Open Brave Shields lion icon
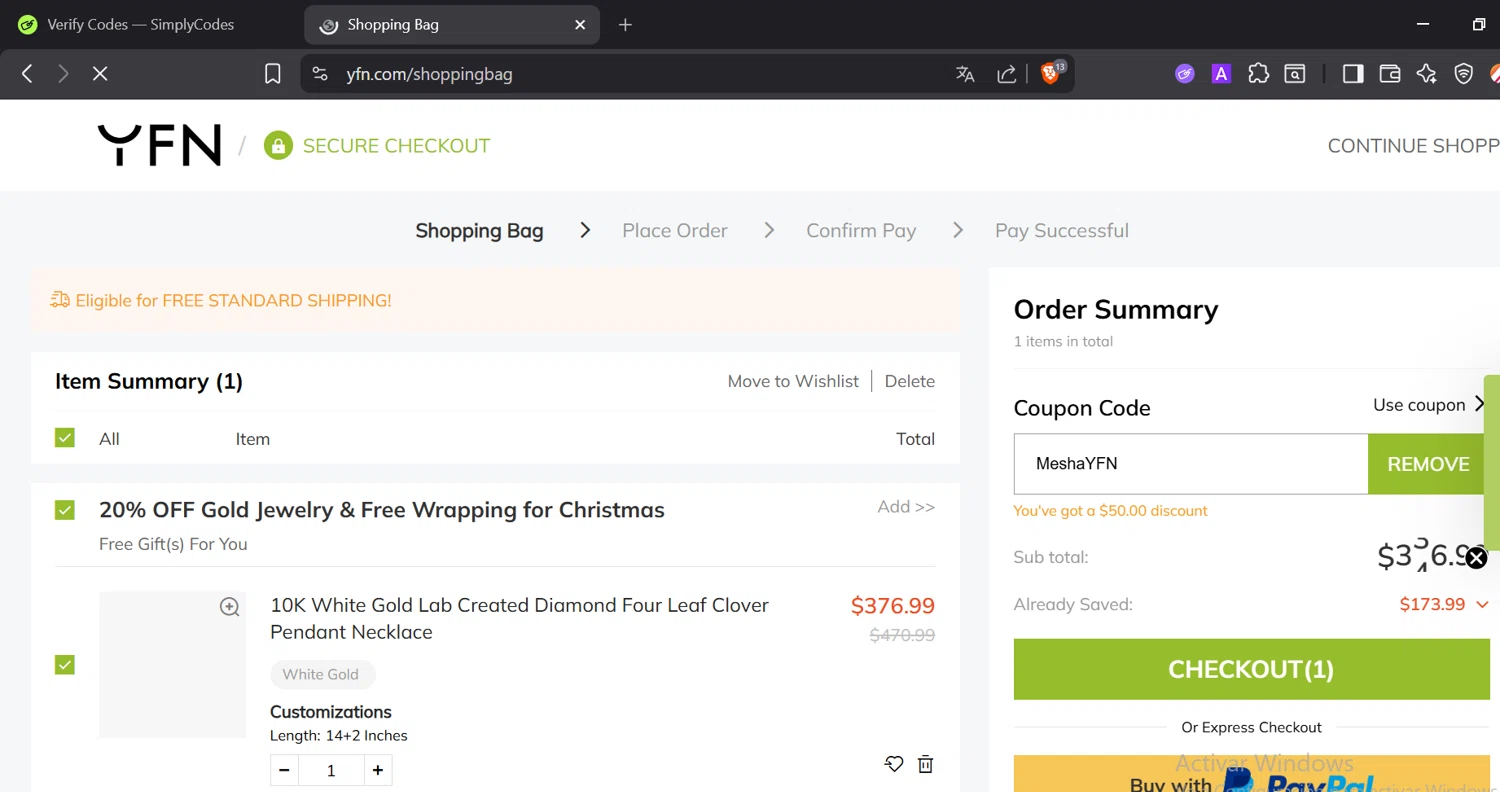Screen dimensions: 1500x792 coord(1050,73)
